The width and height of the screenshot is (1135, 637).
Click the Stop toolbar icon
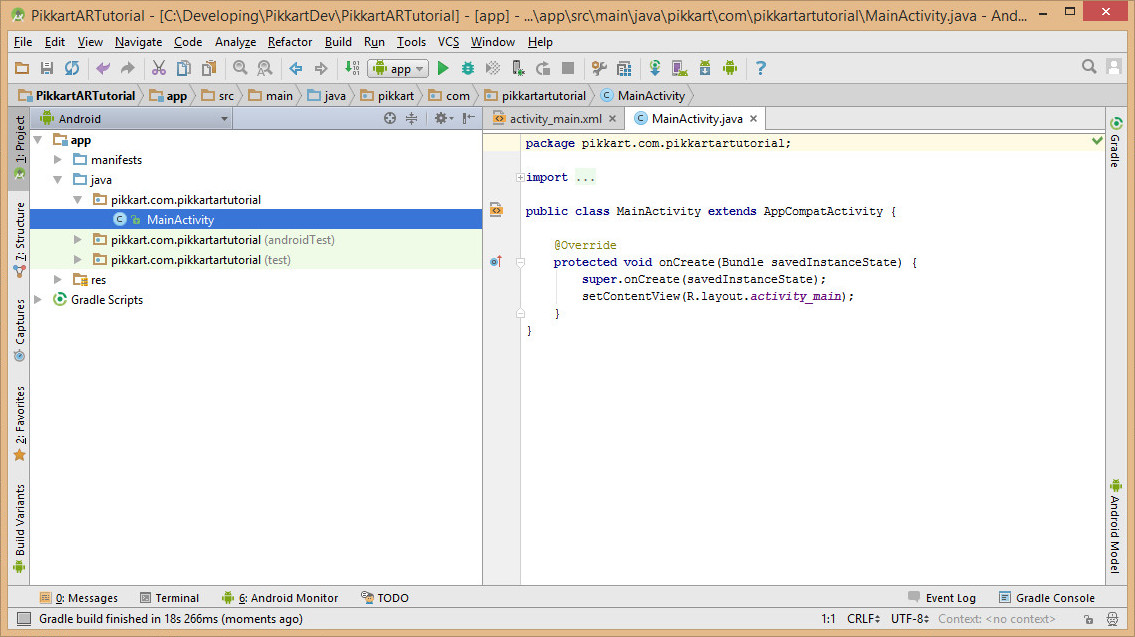pos(568,68)
